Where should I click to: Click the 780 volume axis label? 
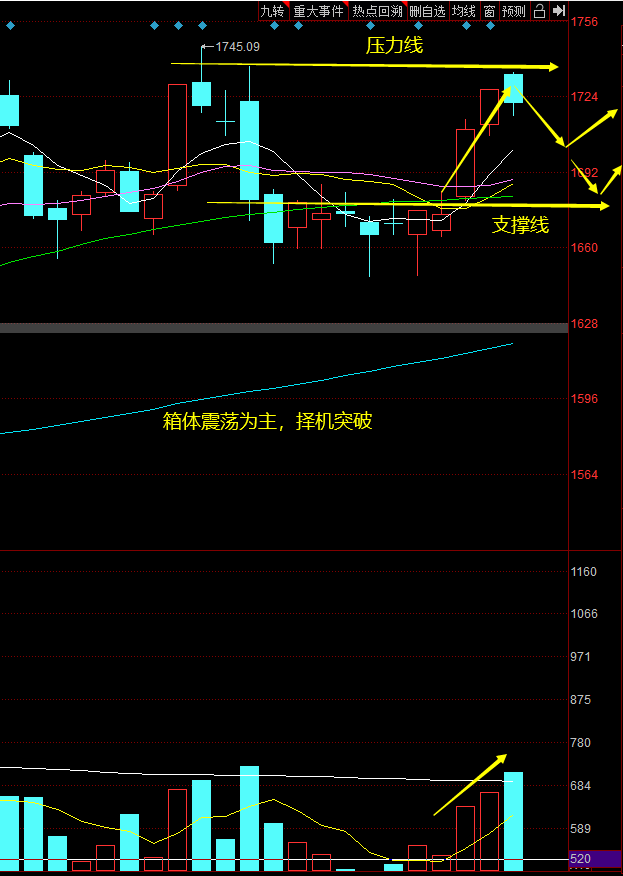[581, 743]
